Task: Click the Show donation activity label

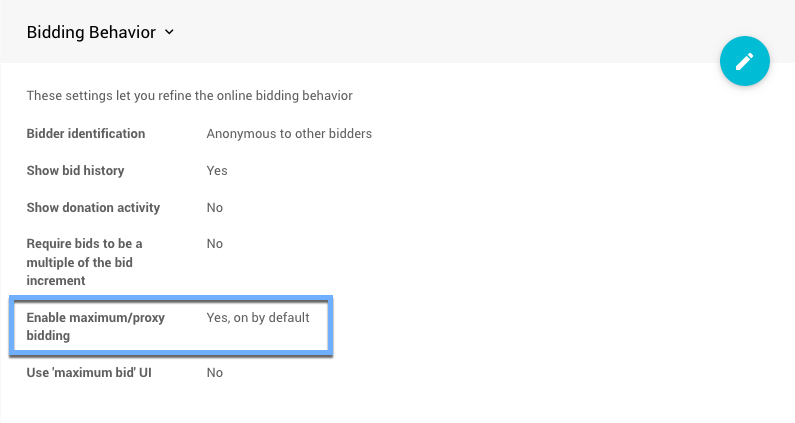Action: pos(93,207)
